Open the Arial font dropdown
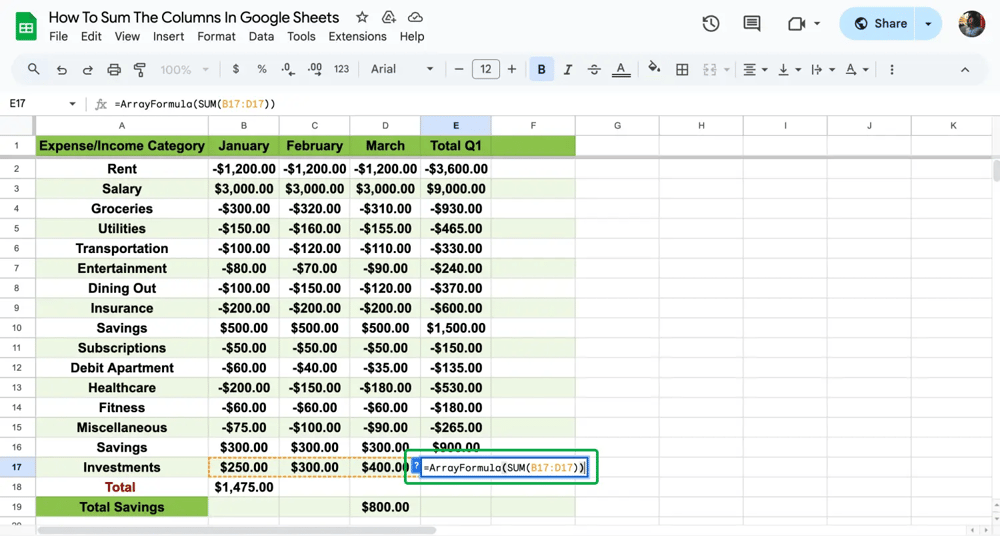The height and width of the screenshot is (536, 1000). coord(402,70)
